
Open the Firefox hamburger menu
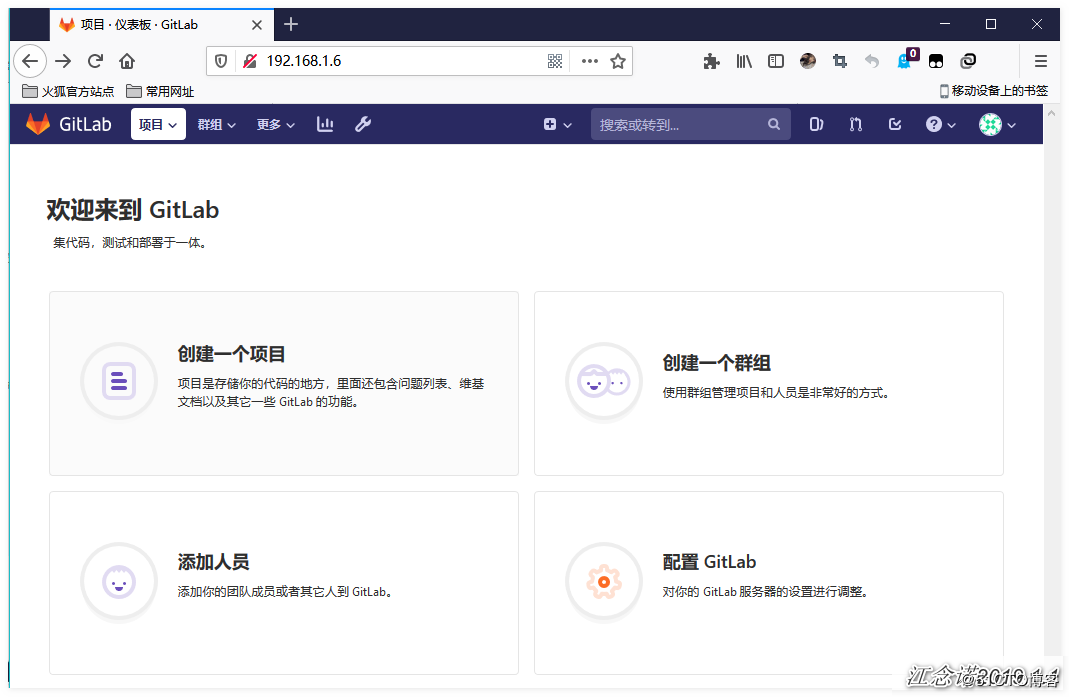tap(1040, 61)
